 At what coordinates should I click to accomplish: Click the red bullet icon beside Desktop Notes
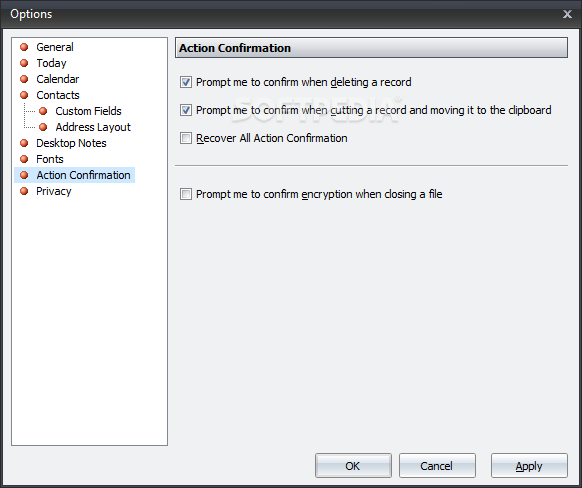pos(24,143)
